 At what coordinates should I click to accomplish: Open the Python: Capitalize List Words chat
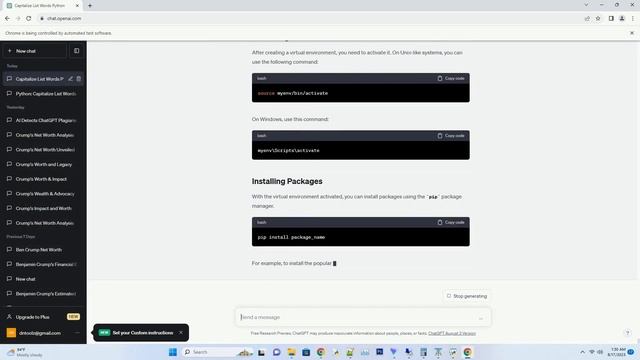(x=43, y=93)
